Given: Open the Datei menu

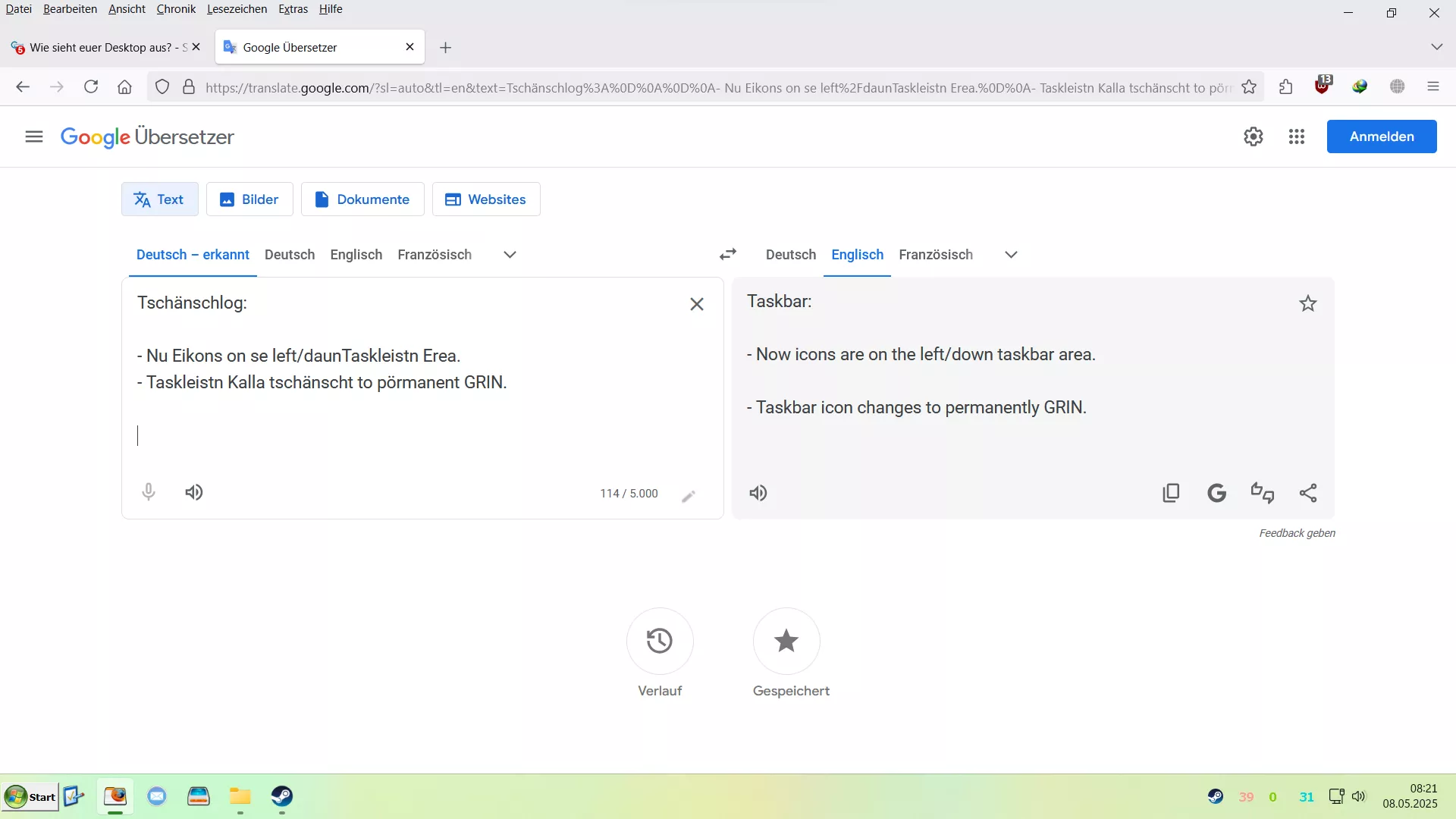Looking at the screenshot, I should (19, 9).
